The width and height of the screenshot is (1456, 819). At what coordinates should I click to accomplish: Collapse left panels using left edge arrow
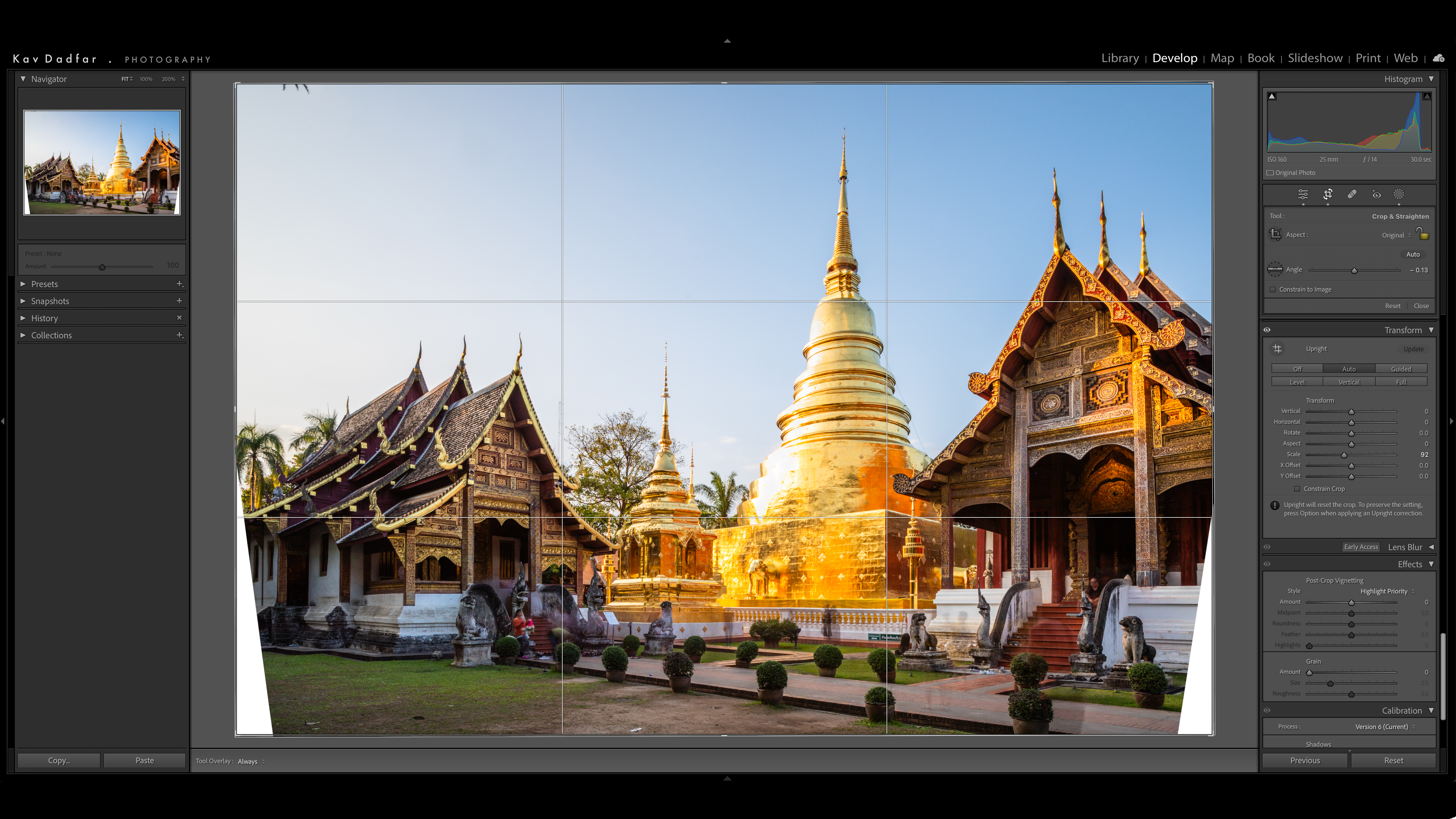pyautogui.click(x=3, y=421)
